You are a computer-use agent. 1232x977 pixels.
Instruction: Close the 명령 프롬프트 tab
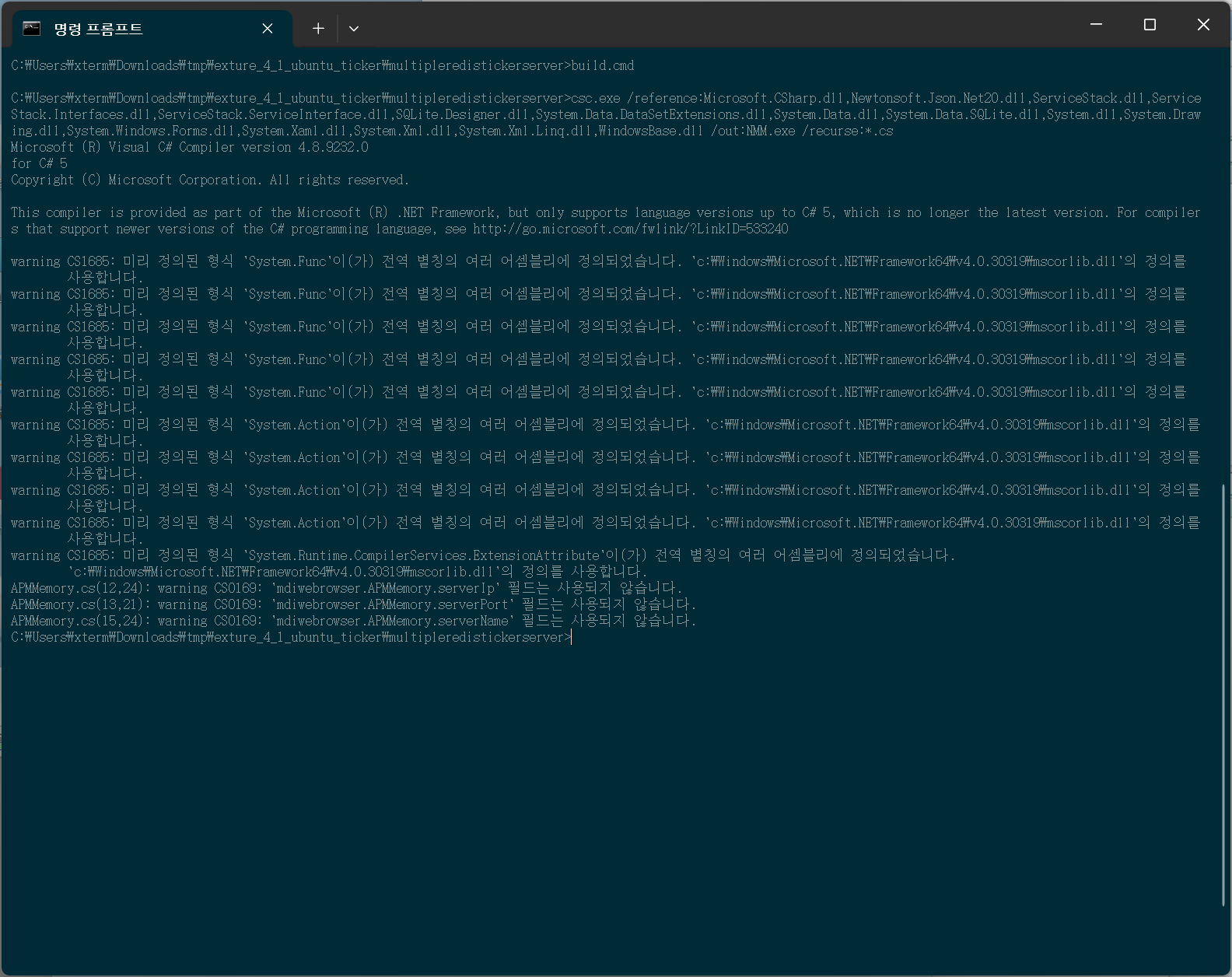(x=268, y=29)
